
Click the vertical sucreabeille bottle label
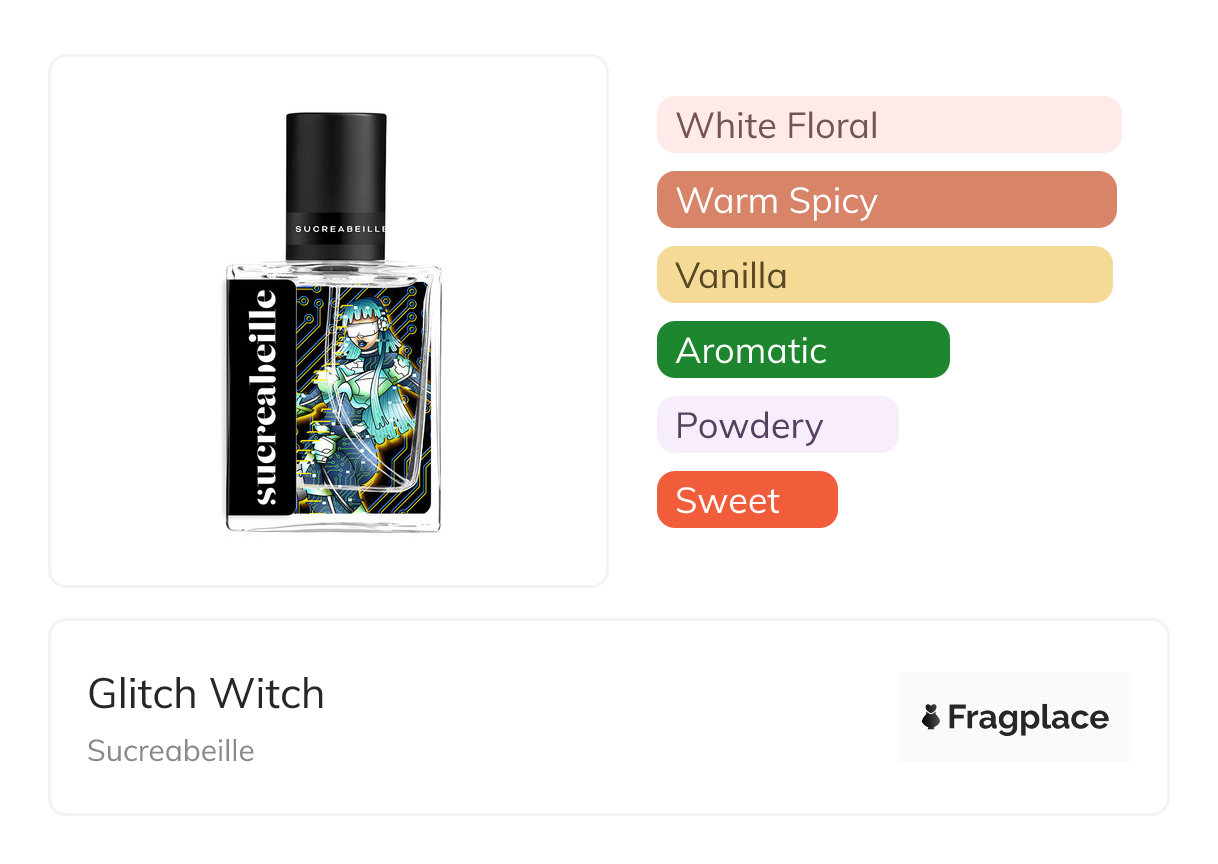coord(262,397)
